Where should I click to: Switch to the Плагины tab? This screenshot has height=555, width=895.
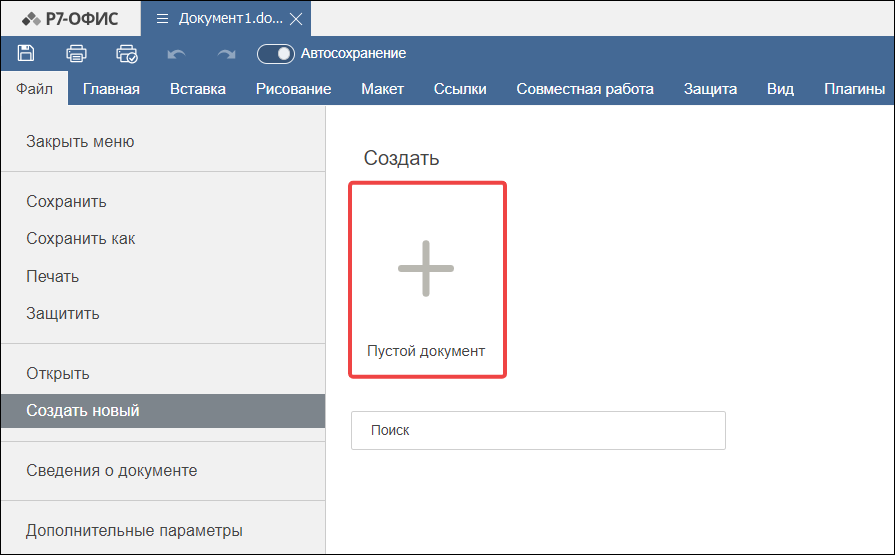[x=854, y=89]
